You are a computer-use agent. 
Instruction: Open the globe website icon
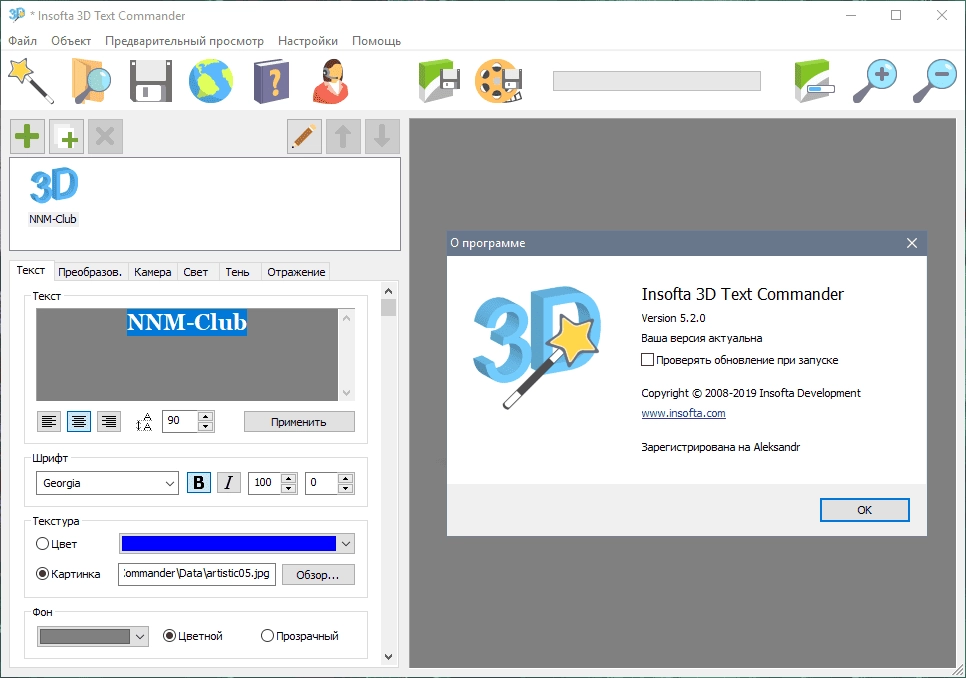(x=211, y=81)
